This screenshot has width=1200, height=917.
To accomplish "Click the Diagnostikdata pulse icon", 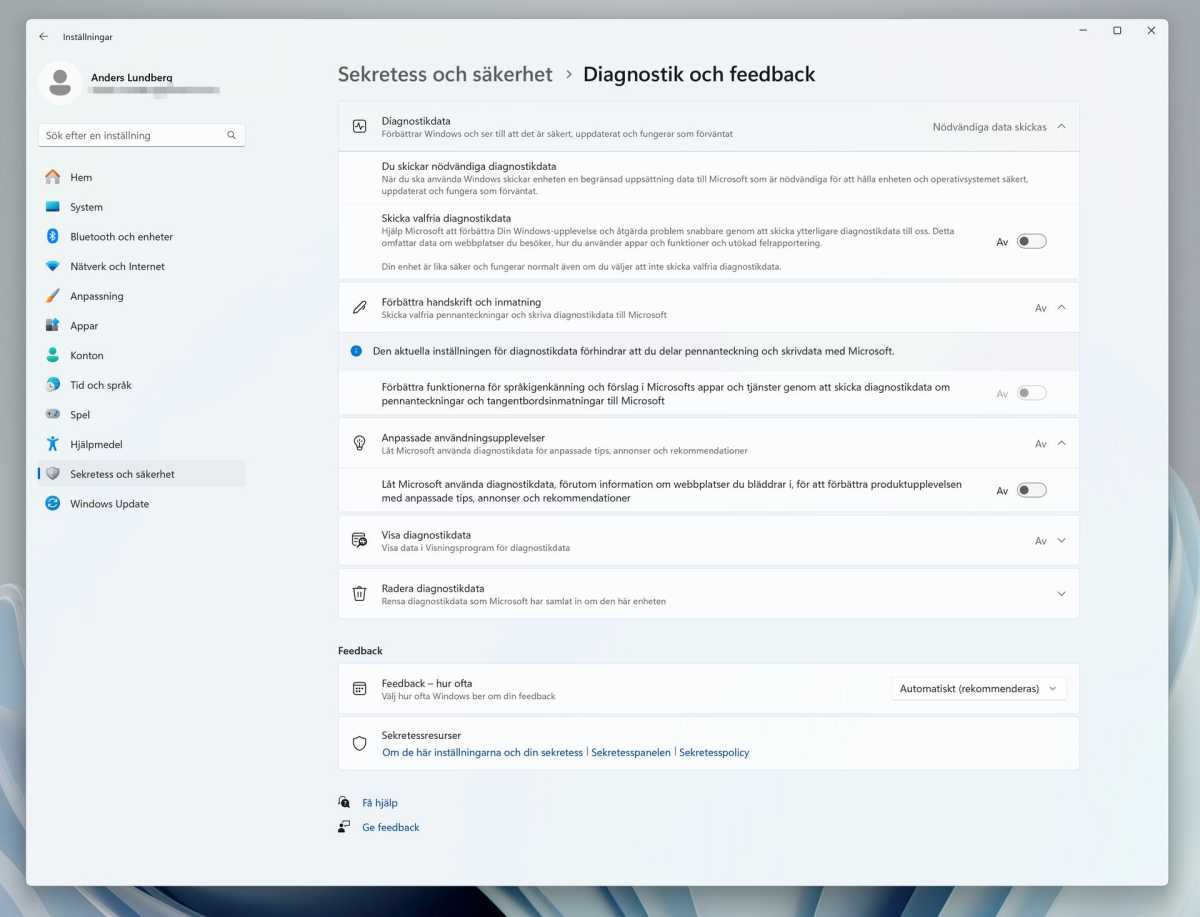I will coord(360,126).
